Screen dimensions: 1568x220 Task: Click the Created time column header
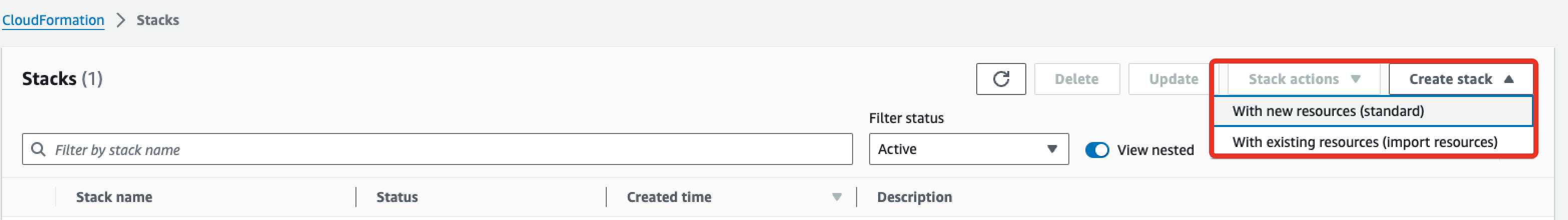point(669,197)
